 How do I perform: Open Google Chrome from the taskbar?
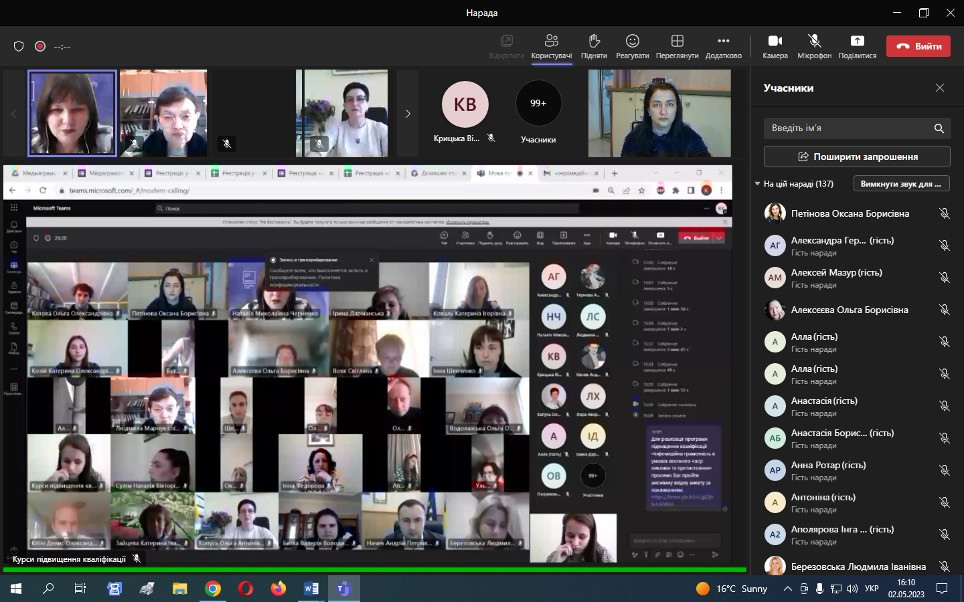point(212,588)
